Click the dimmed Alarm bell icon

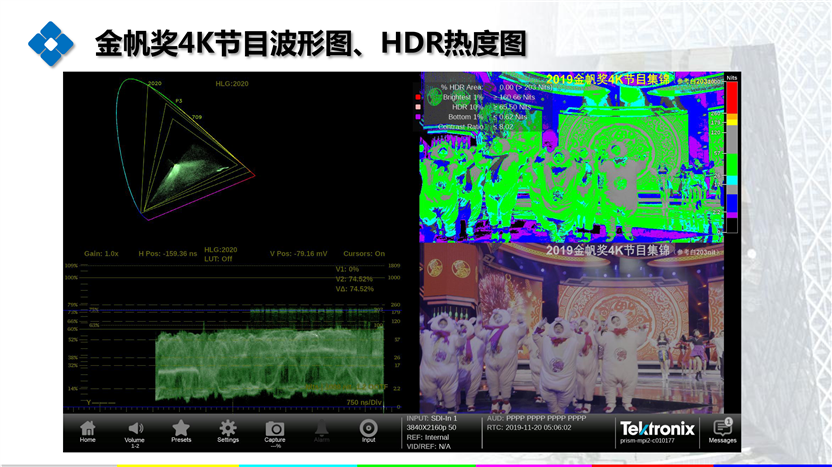click(x=322, y=429)
